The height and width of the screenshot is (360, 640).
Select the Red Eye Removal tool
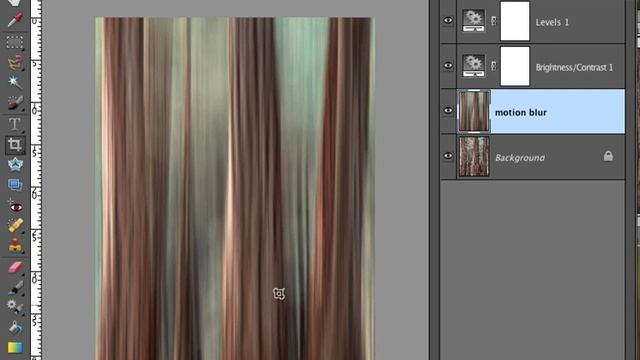click(15, 206)
